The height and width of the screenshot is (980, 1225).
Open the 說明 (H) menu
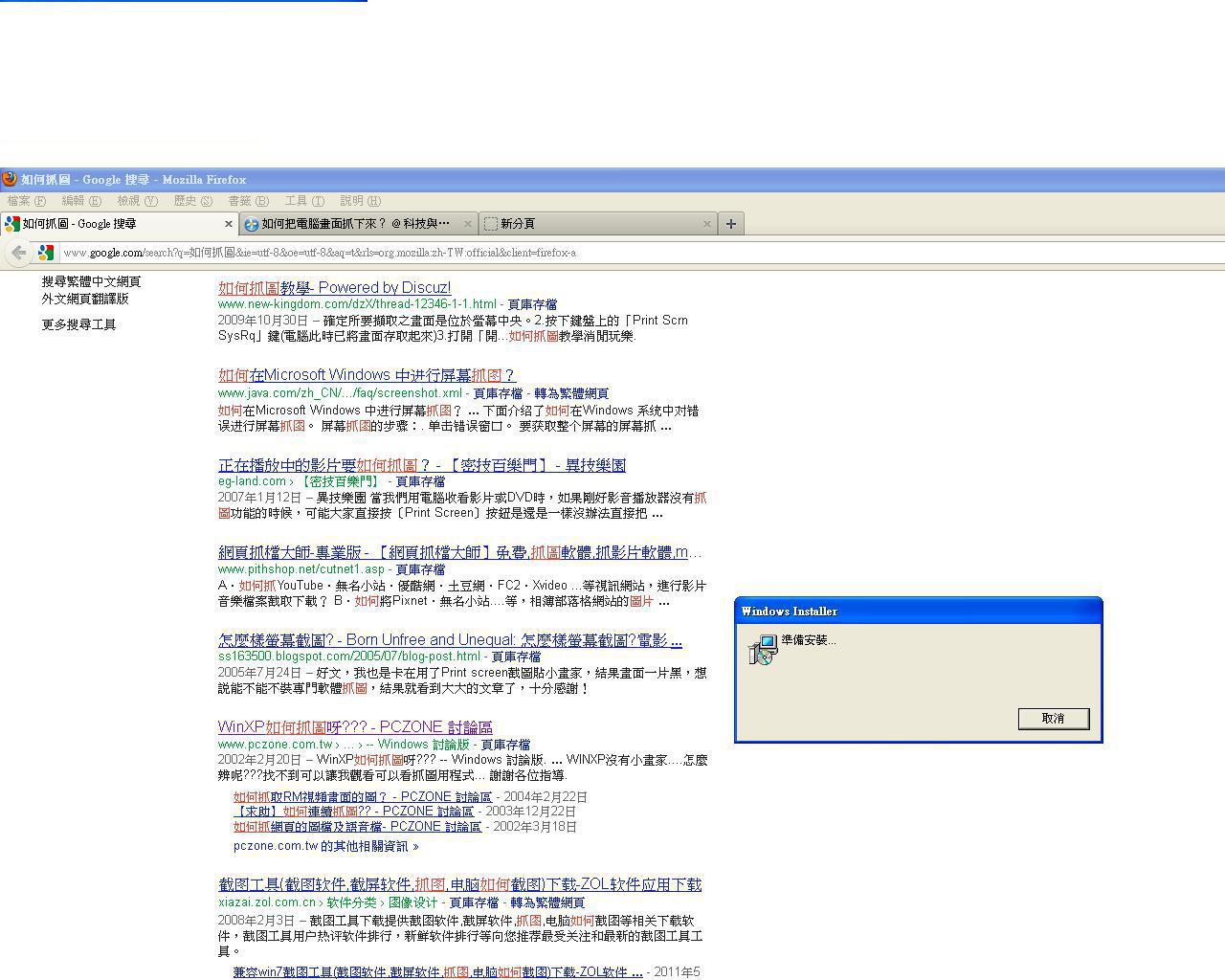tap(360, 201)
